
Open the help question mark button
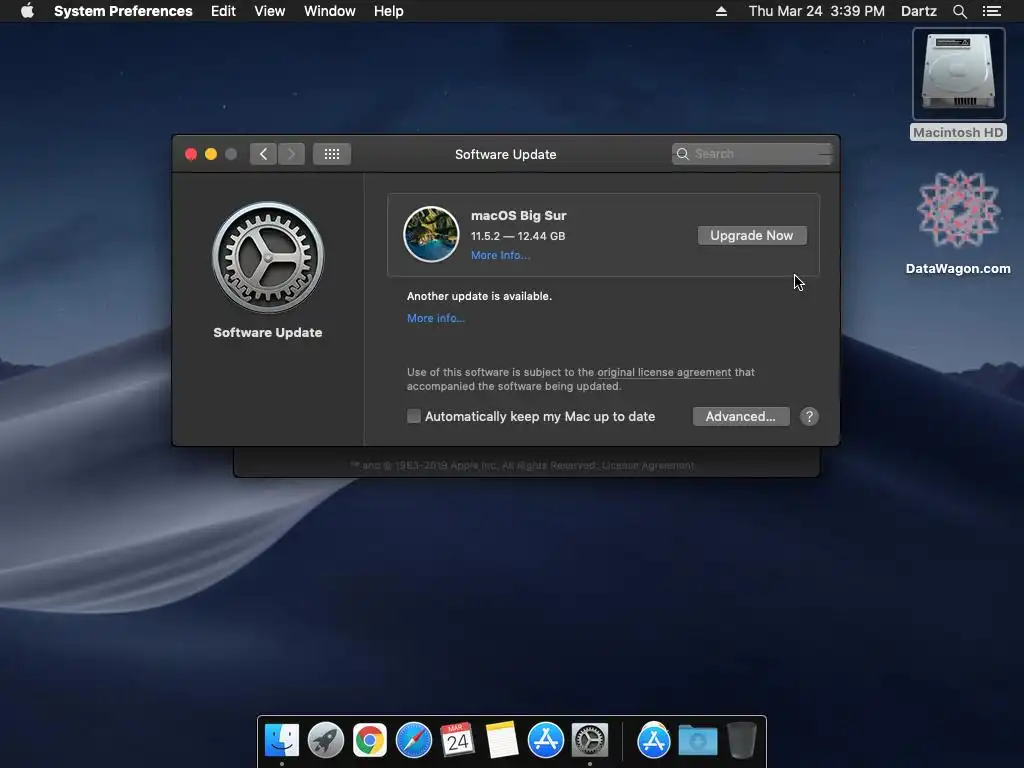point(808,417)
